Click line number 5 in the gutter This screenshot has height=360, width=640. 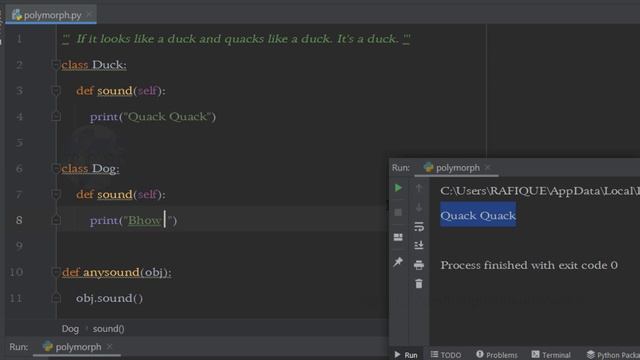[x=19, y=143]
